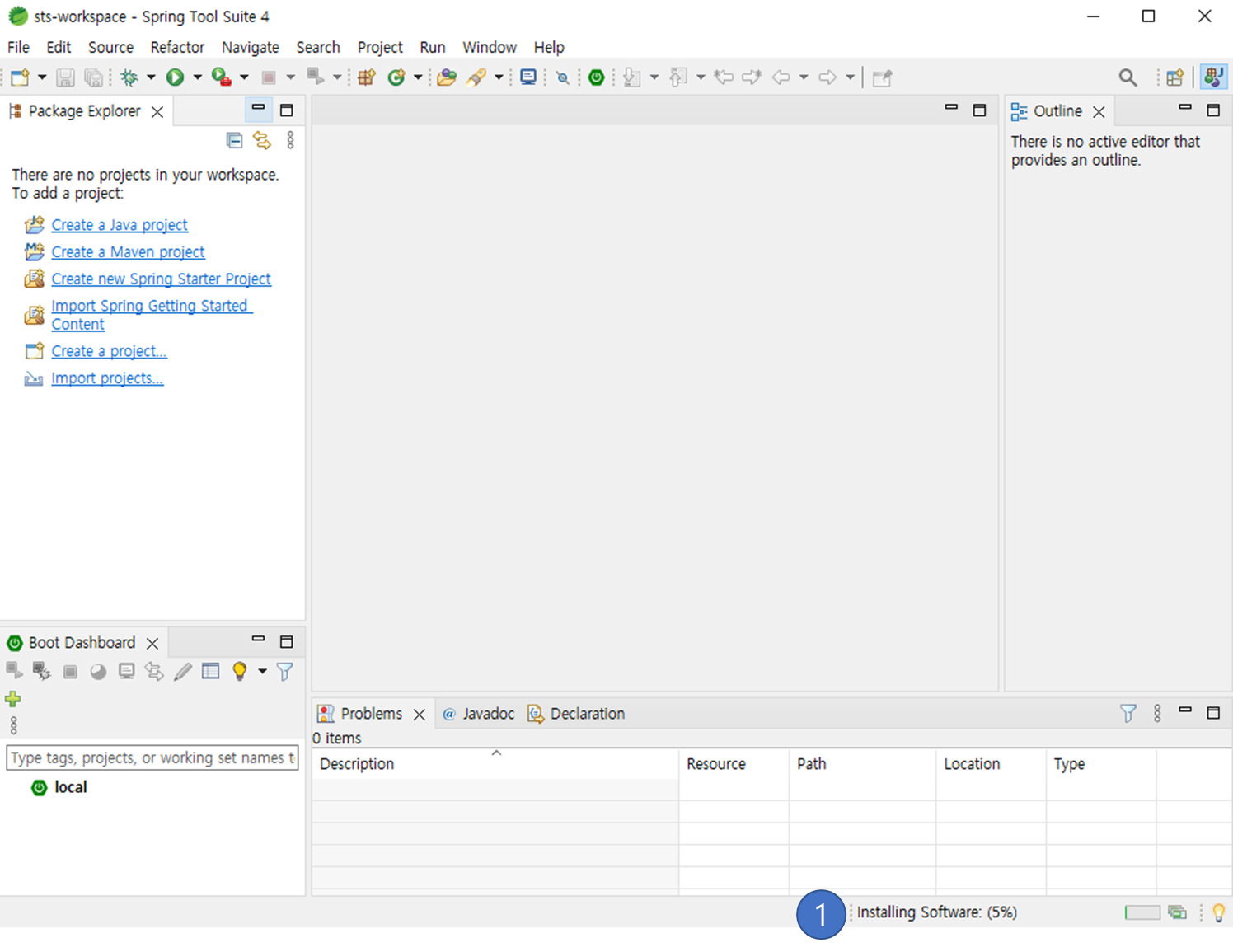Screen dimensions: 1233x952
Task: Click the Forward navigation arrow icon
Action: [x=827, y=77]
